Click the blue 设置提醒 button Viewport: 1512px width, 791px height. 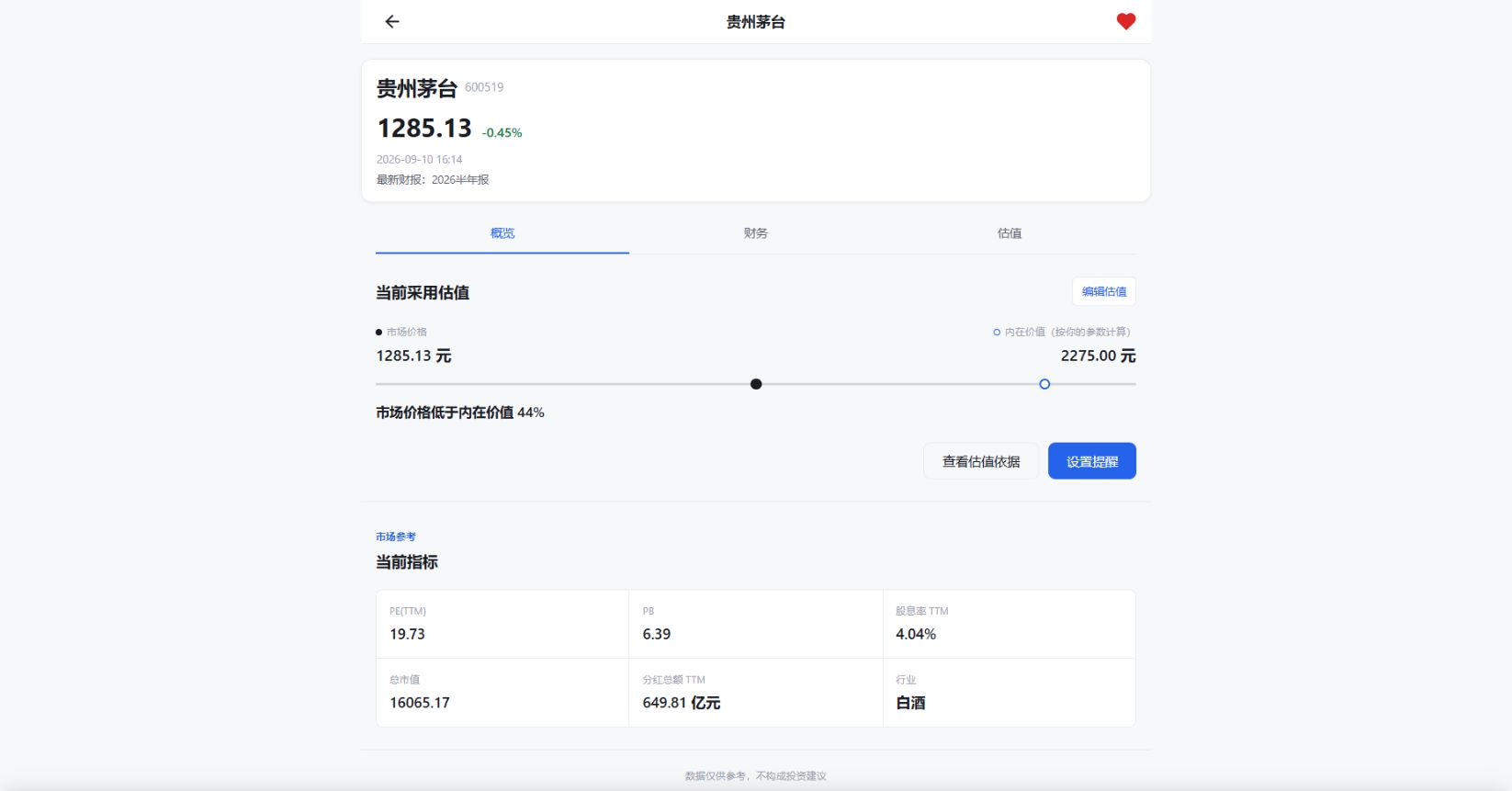pos(1092,461)
